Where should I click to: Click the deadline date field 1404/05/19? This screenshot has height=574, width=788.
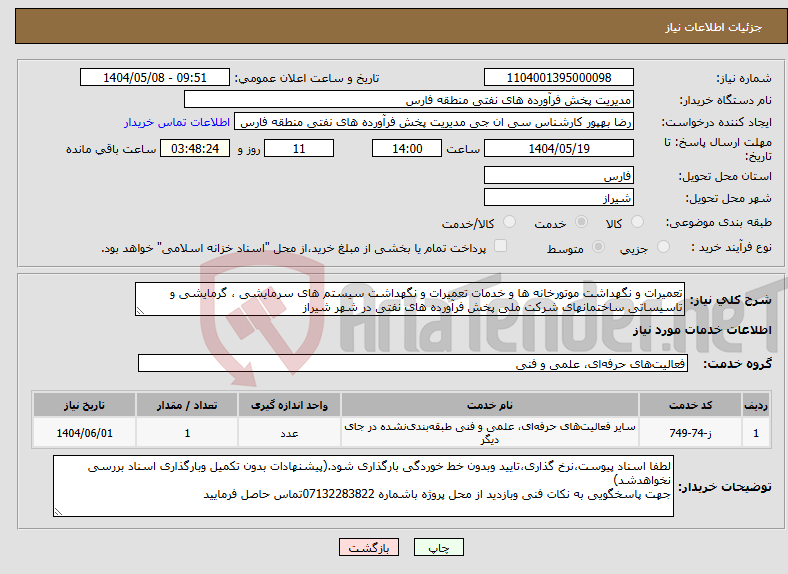click(x=558, y=148)
